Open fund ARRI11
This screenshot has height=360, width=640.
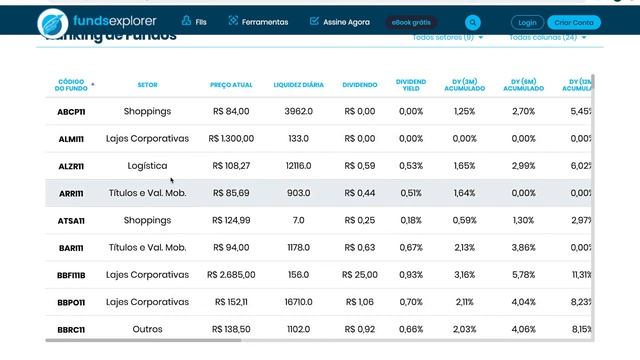71,193
